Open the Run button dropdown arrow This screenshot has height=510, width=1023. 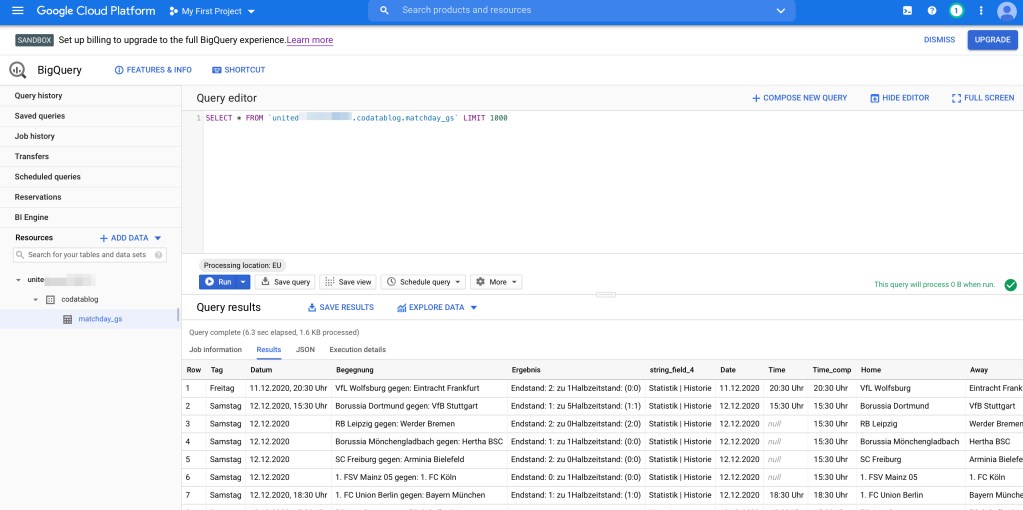[243, 282]
